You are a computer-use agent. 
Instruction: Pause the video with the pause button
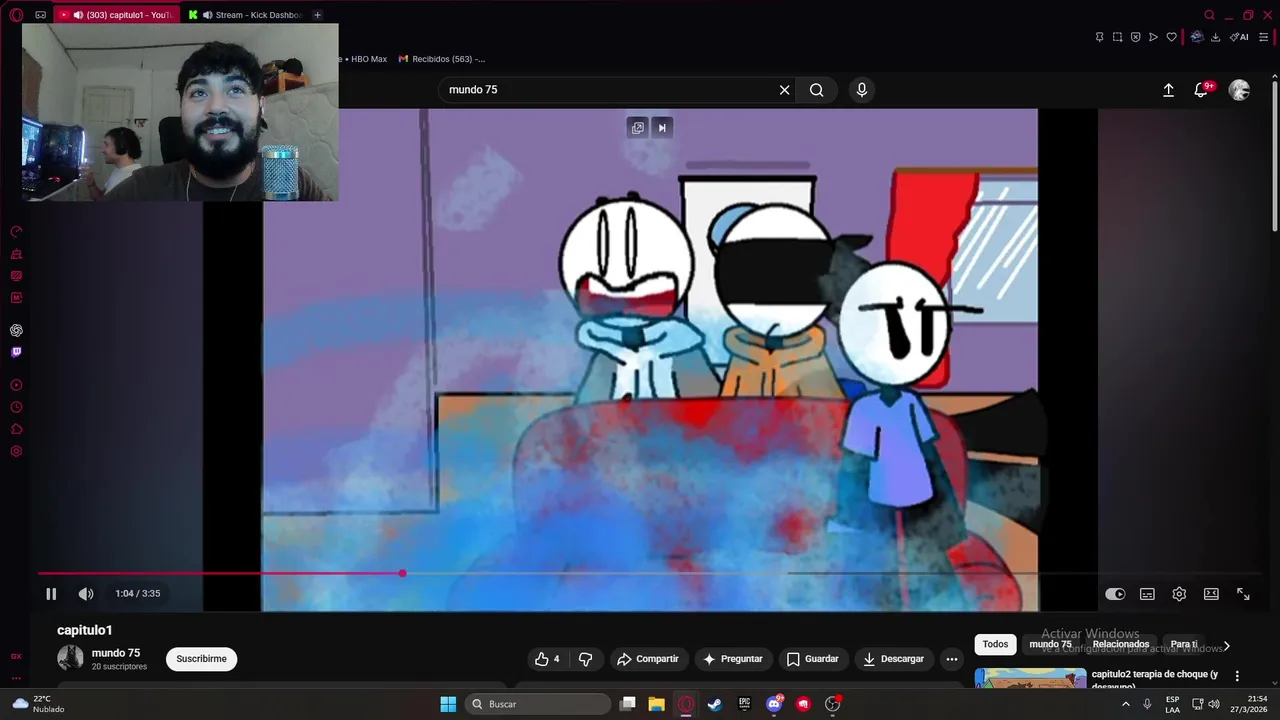[51, 594]
